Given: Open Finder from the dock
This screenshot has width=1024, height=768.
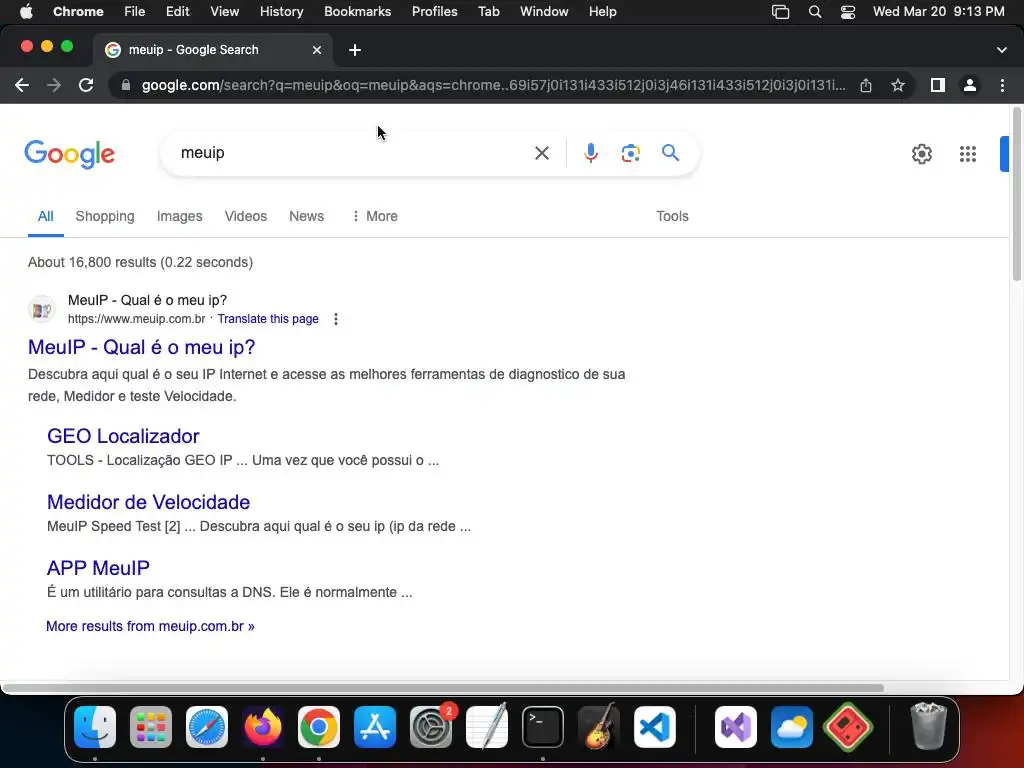Looking at the screenshot, I should point(95,727).
